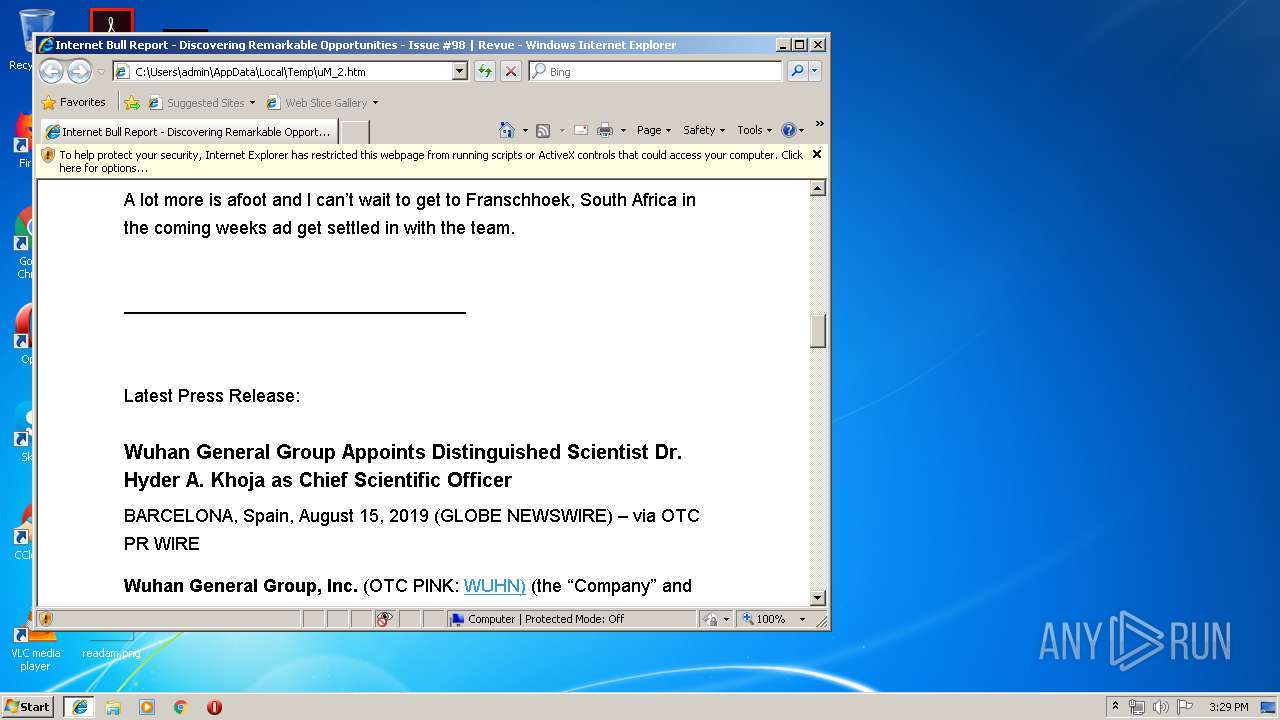Click the vertical scrollbar up arrow

coord(818,188)
